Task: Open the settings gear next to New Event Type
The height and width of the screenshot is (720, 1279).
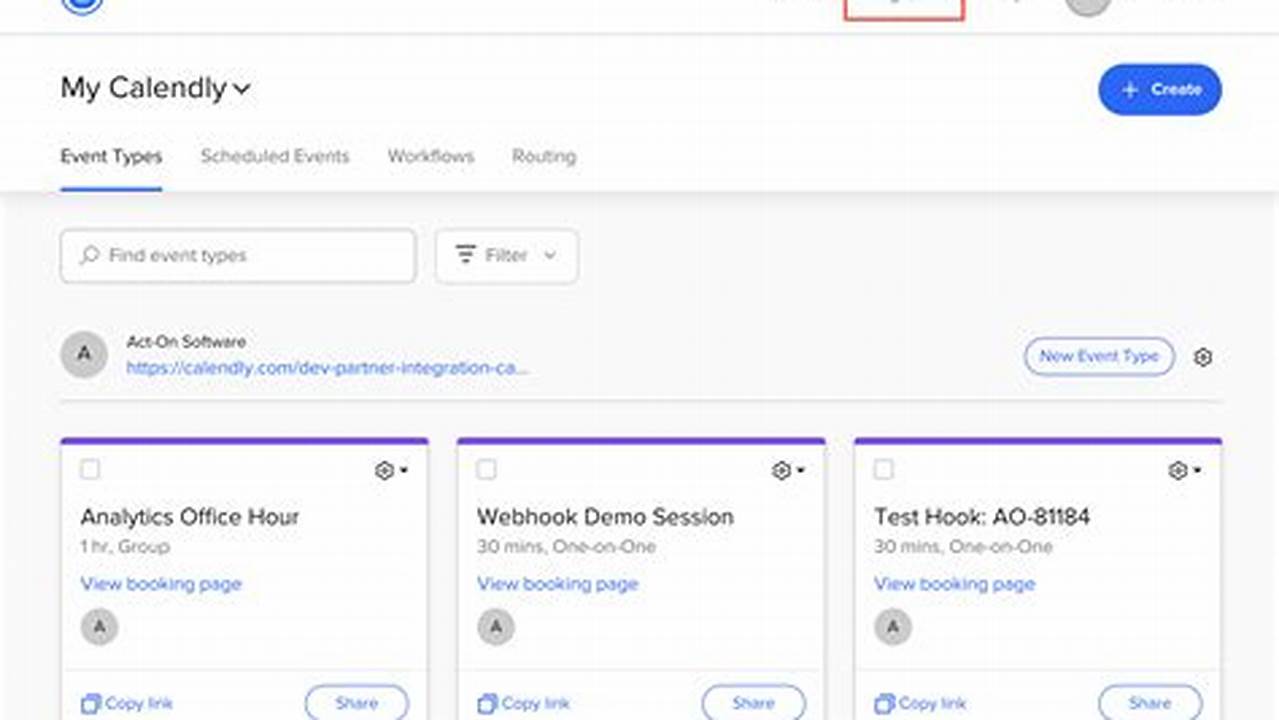Action: 1204,356
